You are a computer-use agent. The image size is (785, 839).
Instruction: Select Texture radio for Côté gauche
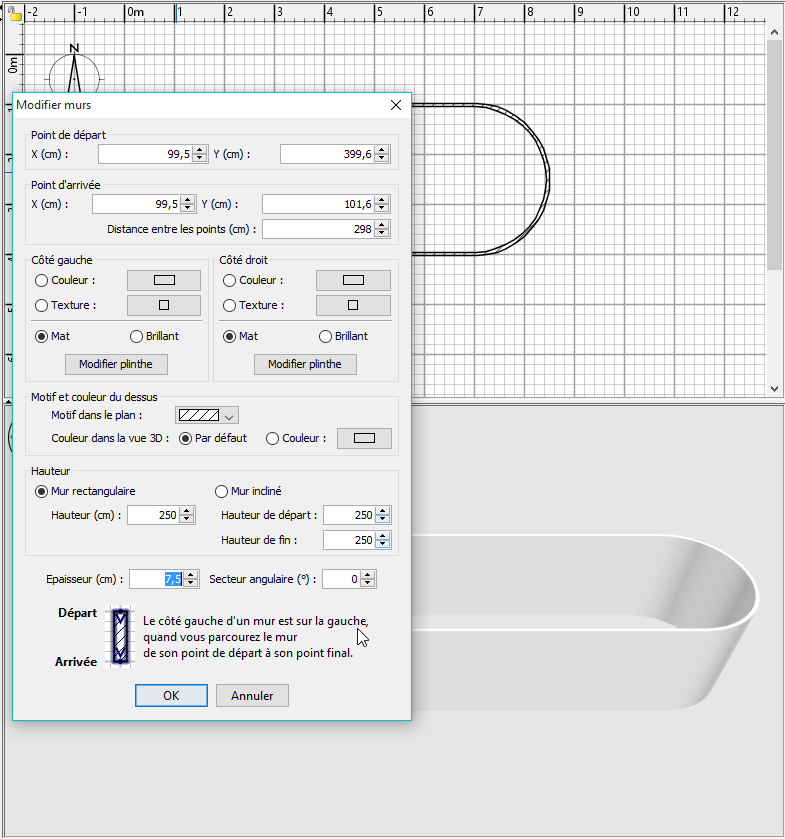click(x=41, y=306)
